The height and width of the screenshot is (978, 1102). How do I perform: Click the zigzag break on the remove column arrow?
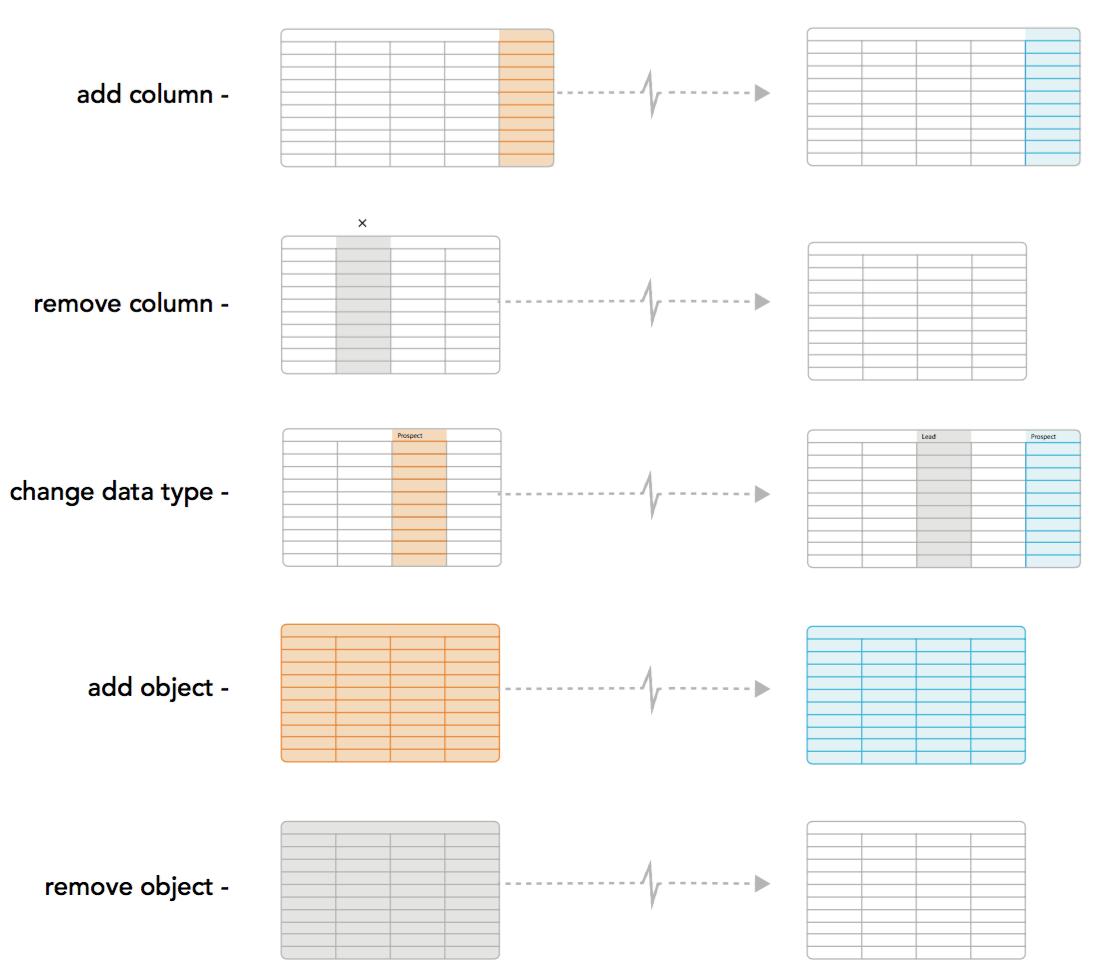coord(654,302)
